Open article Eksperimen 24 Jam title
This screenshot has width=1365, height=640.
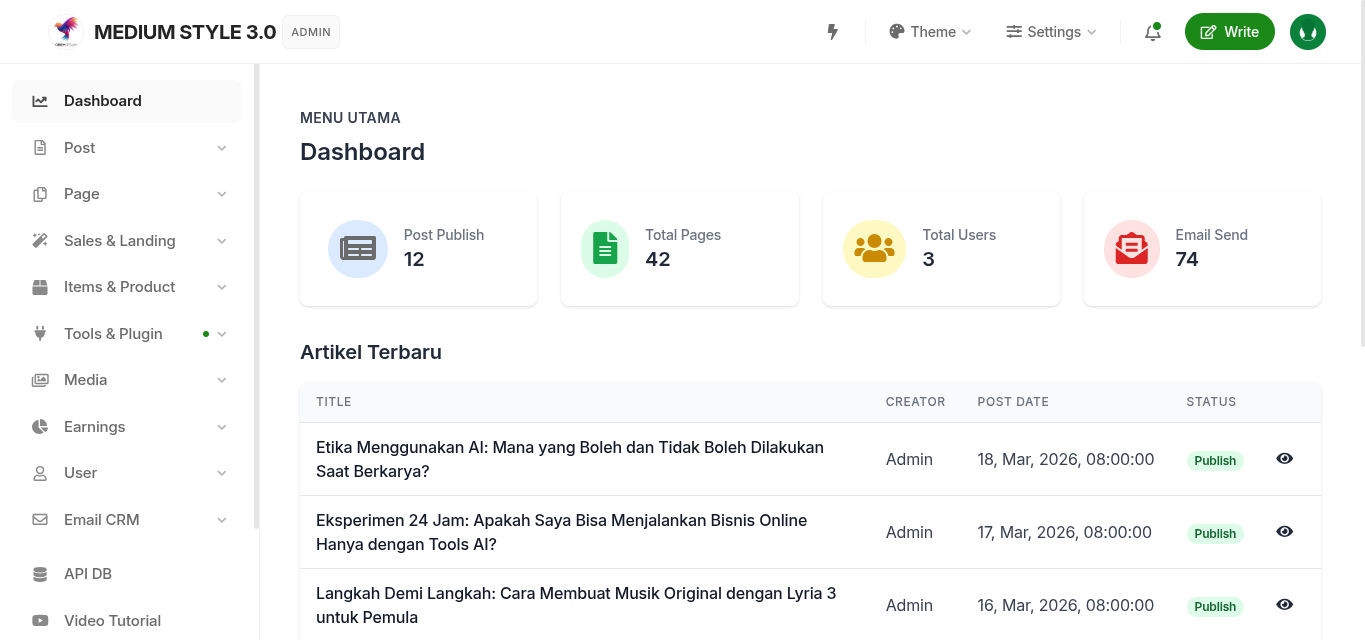tap(562, 532)
